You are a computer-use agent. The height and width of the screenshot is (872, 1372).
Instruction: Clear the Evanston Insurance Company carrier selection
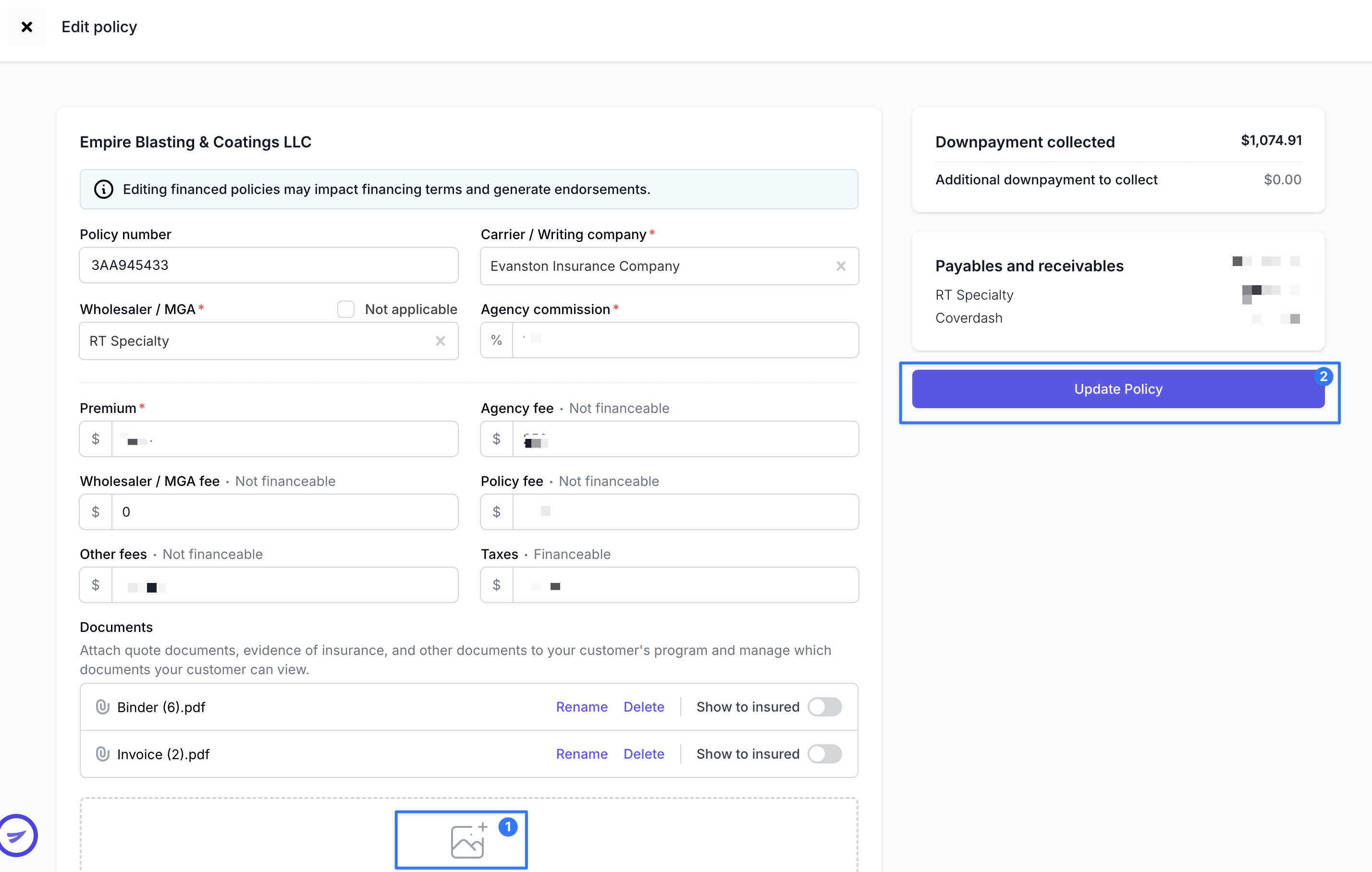tap(841, 266)
